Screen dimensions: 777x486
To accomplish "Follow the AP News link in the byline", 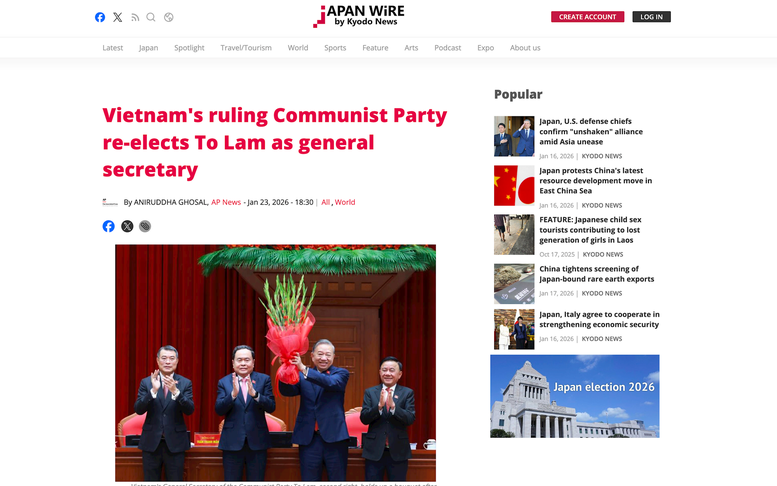I will (226, 202).
